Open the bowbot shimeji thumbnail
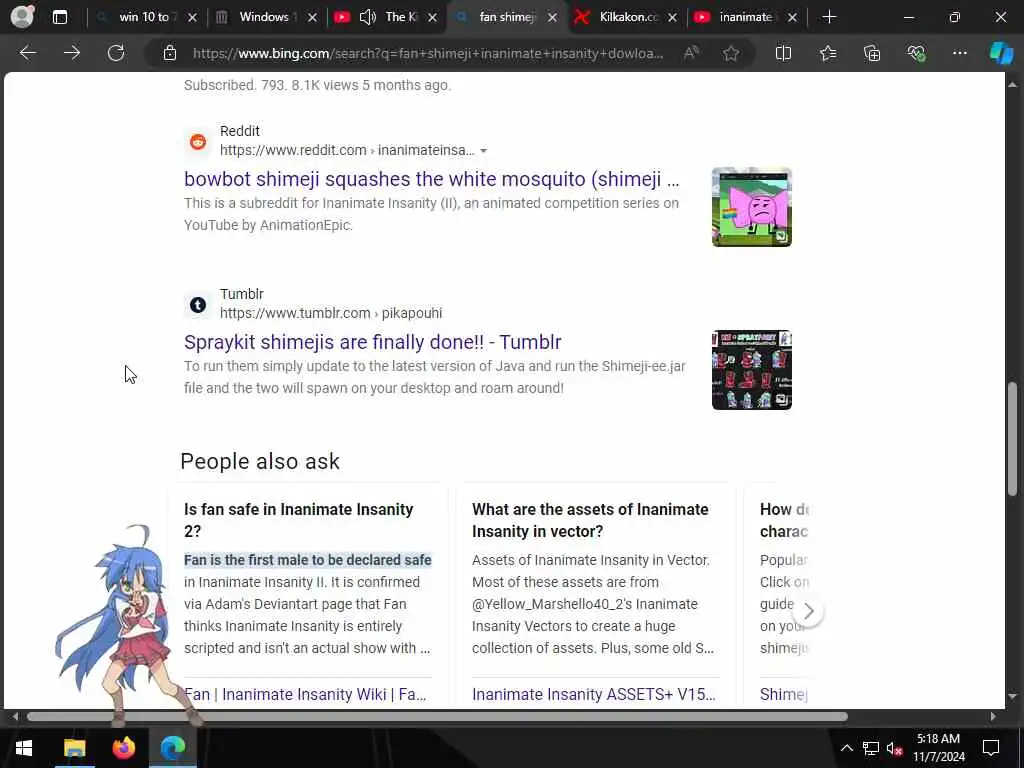The width and height of the screenshot is (1024, 768). 752,207
